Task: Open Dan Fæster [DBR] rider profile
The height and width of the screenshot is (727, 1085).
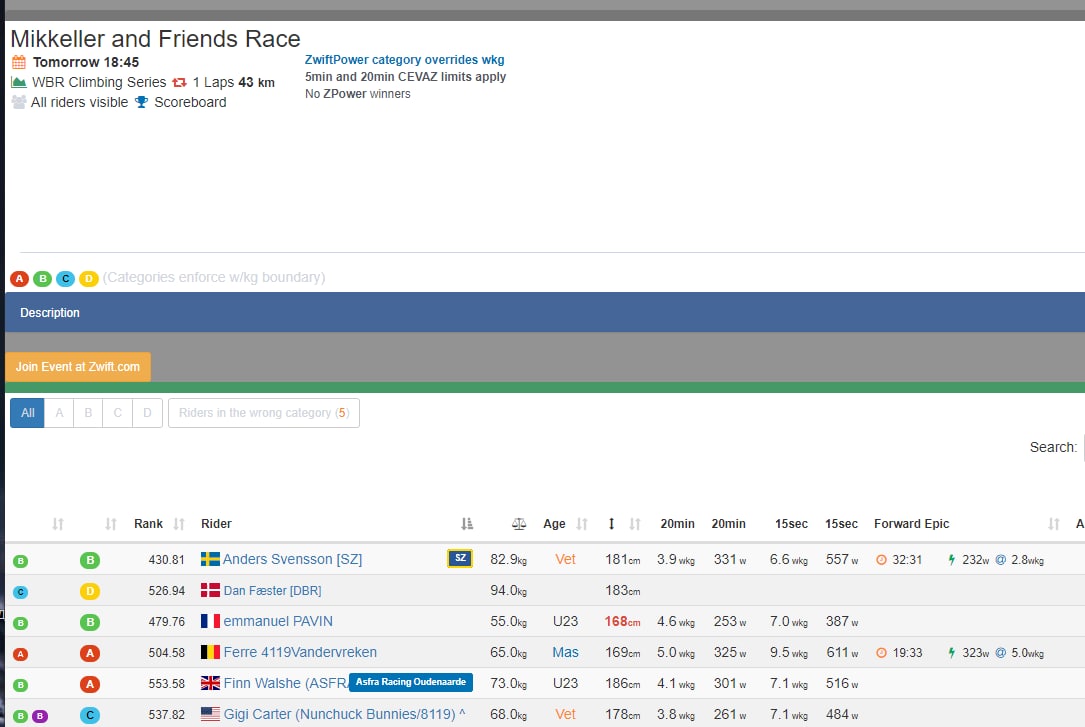Action: [272, 590]
